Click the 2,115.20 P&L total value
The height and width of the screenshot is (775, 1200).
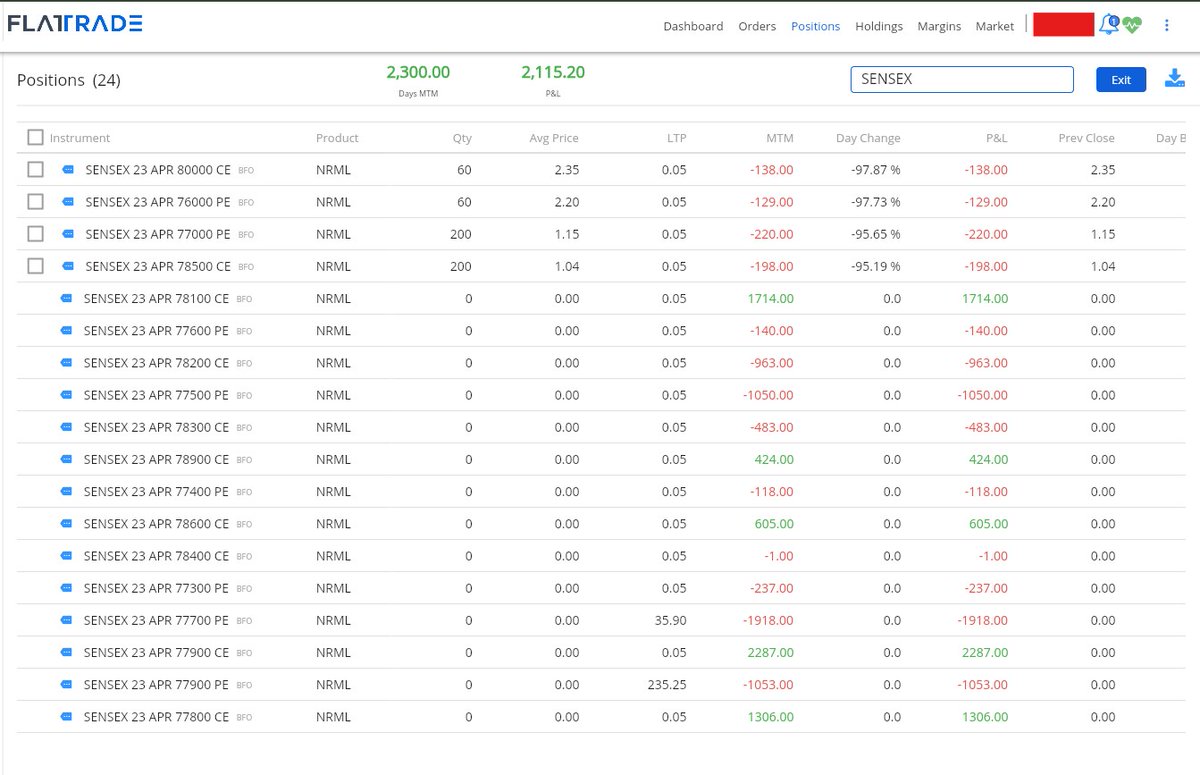(x=553, y=72)
